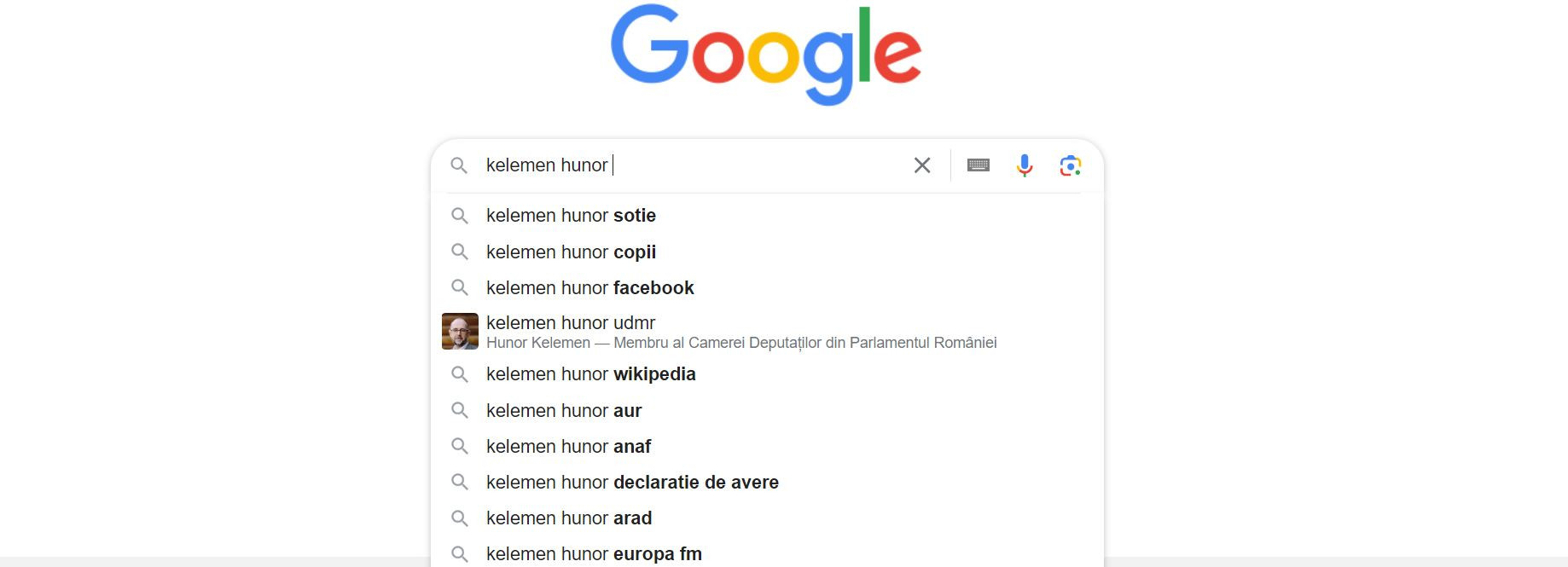Select the 'kelemen hunor europa fm' suggestion
Image resolution: width=1568 pixels, height=567 pixels.
[x=593, y=553]
